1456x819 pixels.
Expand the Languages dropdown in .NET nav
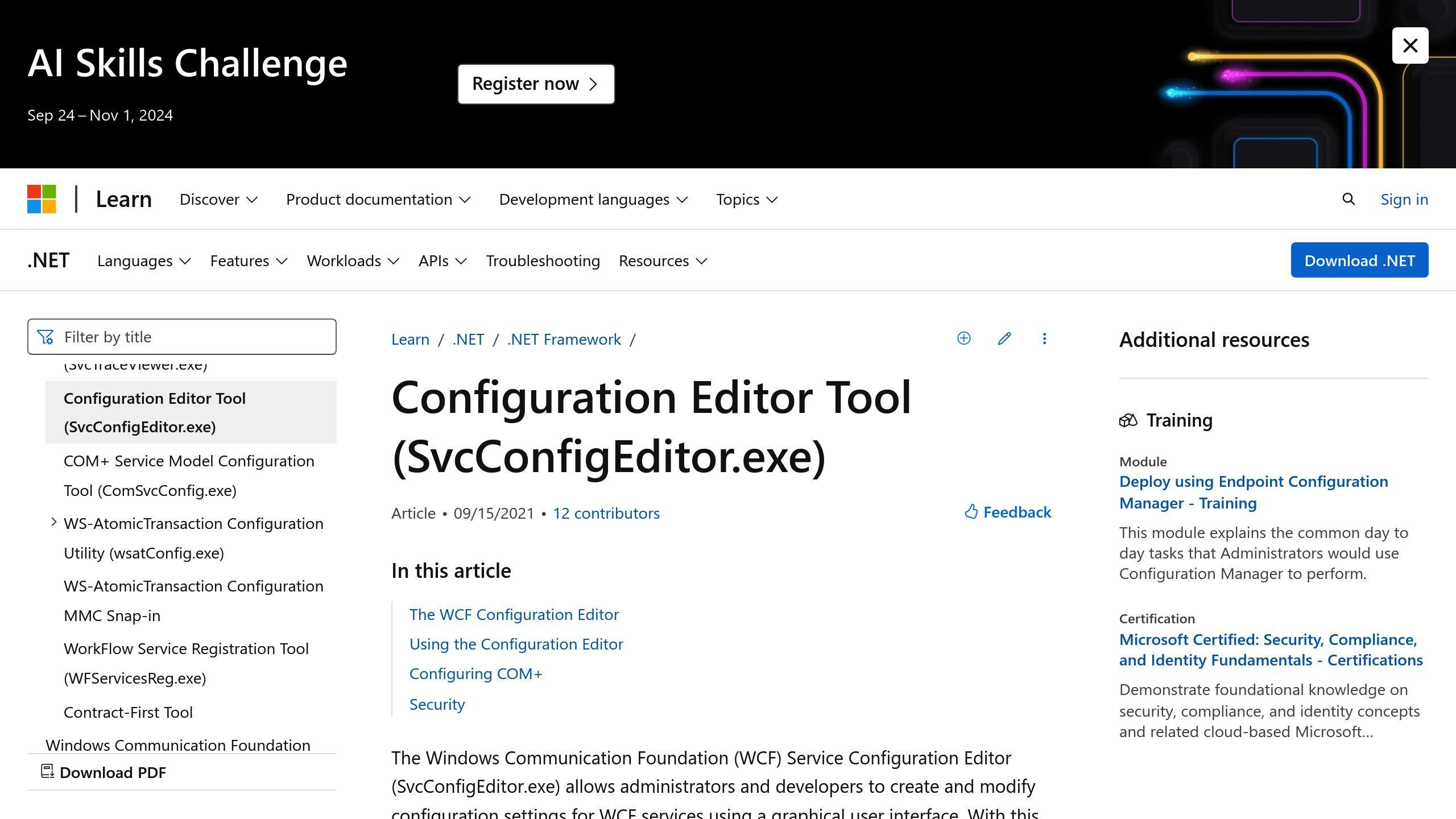pyautogui.click(x=143, y=260)
